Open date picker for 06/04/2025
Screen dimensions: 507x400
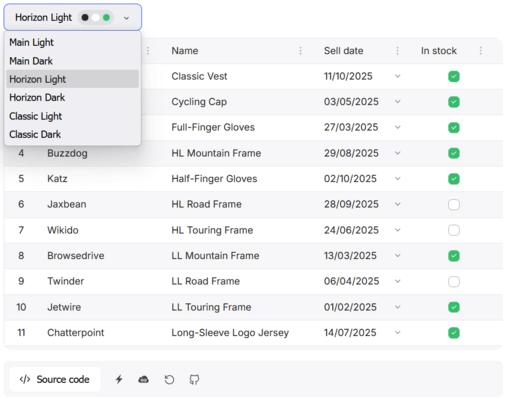click(397, 281)
